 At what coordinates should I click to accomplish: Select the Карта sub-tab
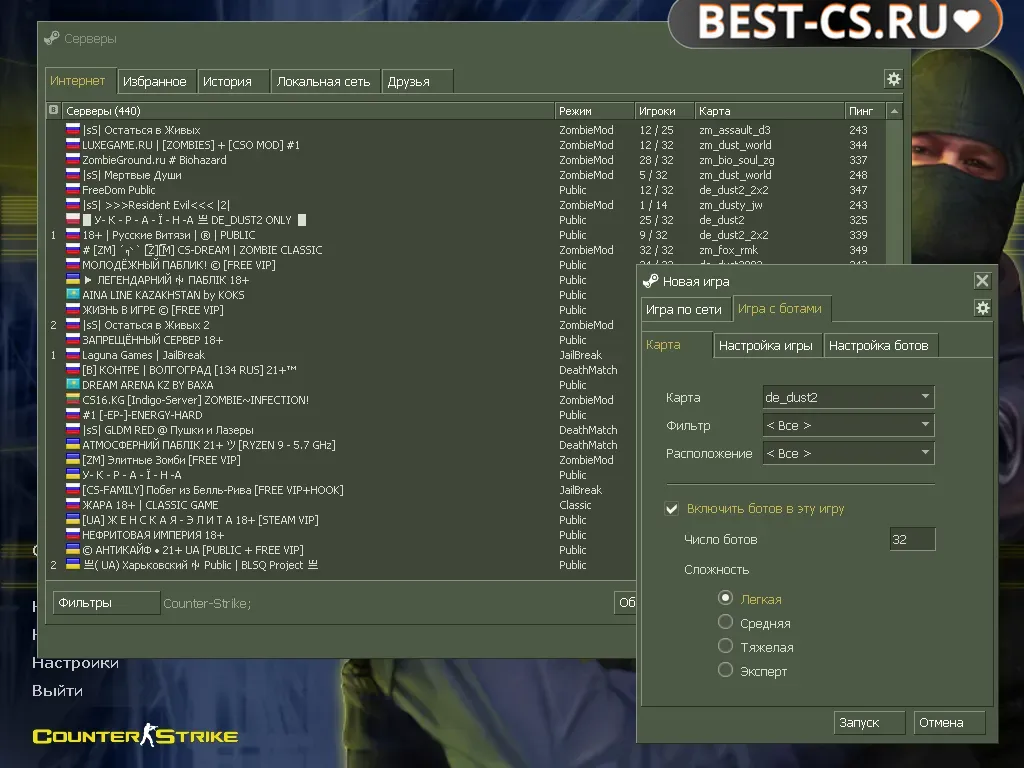pos(677,345)
